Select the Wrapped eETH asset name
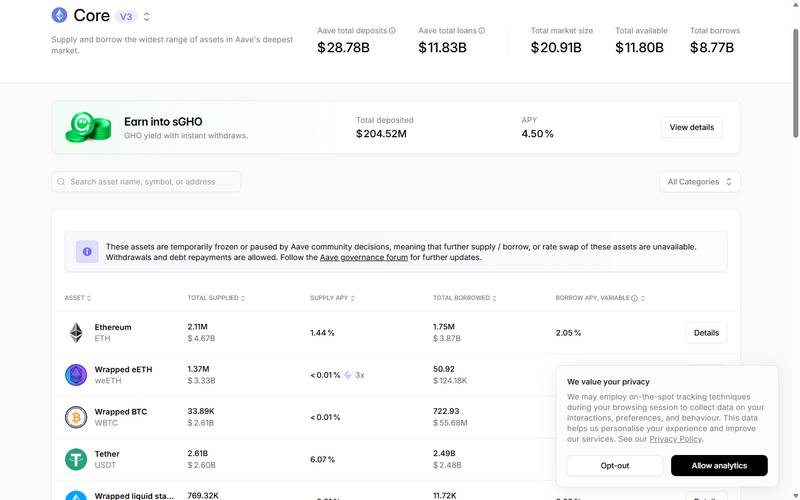Image resolution: width=800 pixels, height=500 pixels. coord(123,369)
